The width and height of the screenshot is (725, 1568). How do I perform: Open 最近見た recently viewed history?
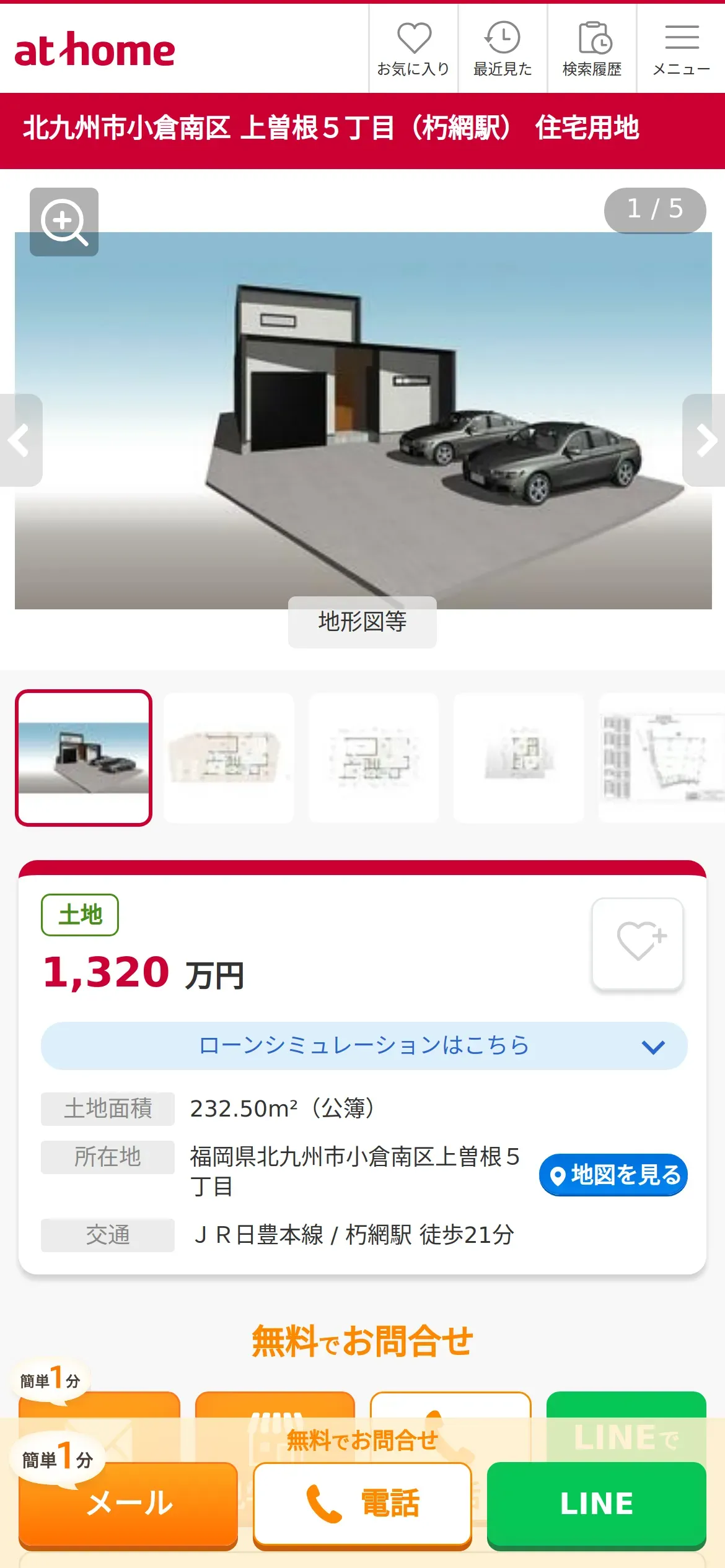[x=503, y=50]
